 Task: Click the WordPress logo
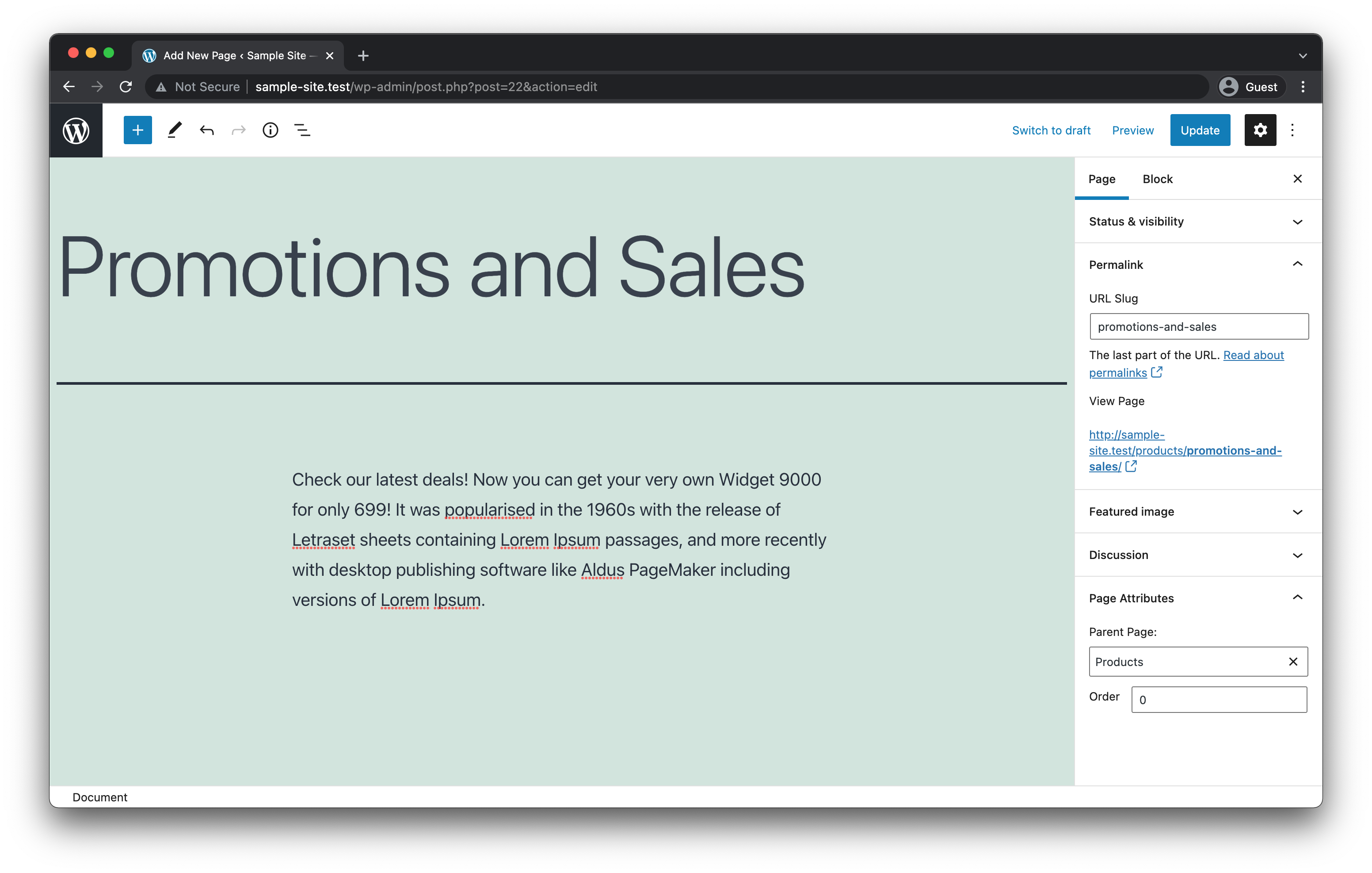[76, 130]
